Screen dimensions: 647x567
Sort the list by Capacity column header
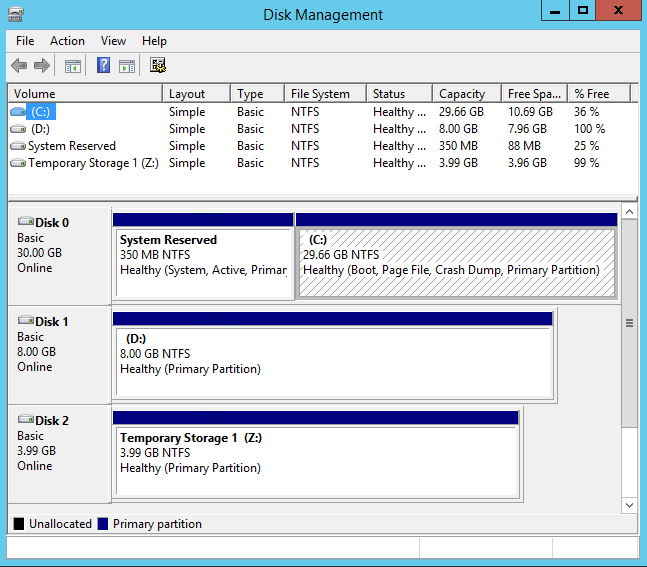(462, 94)
